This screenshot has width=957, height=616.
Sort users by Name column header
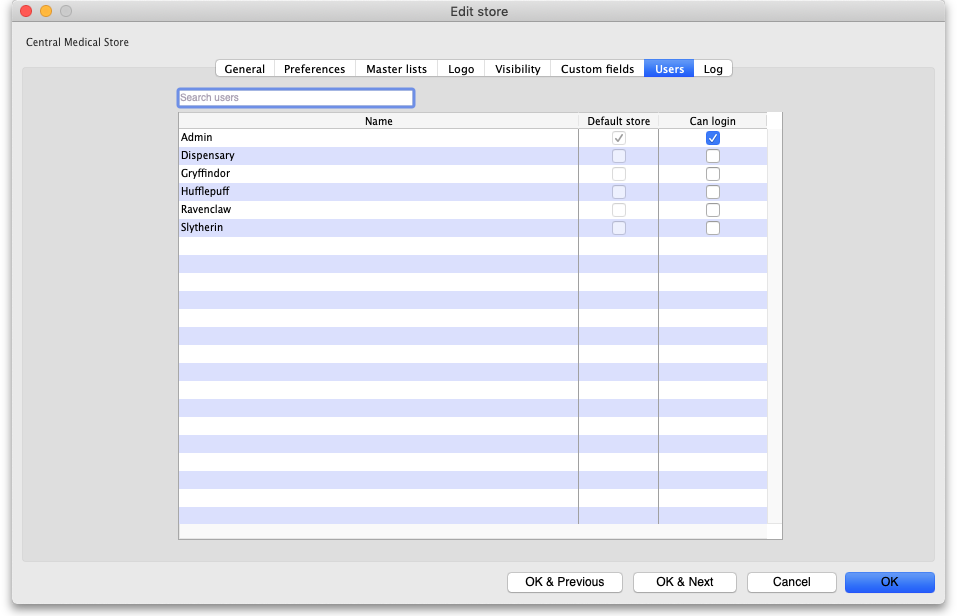pyautogui.click(x=378, y=121)
